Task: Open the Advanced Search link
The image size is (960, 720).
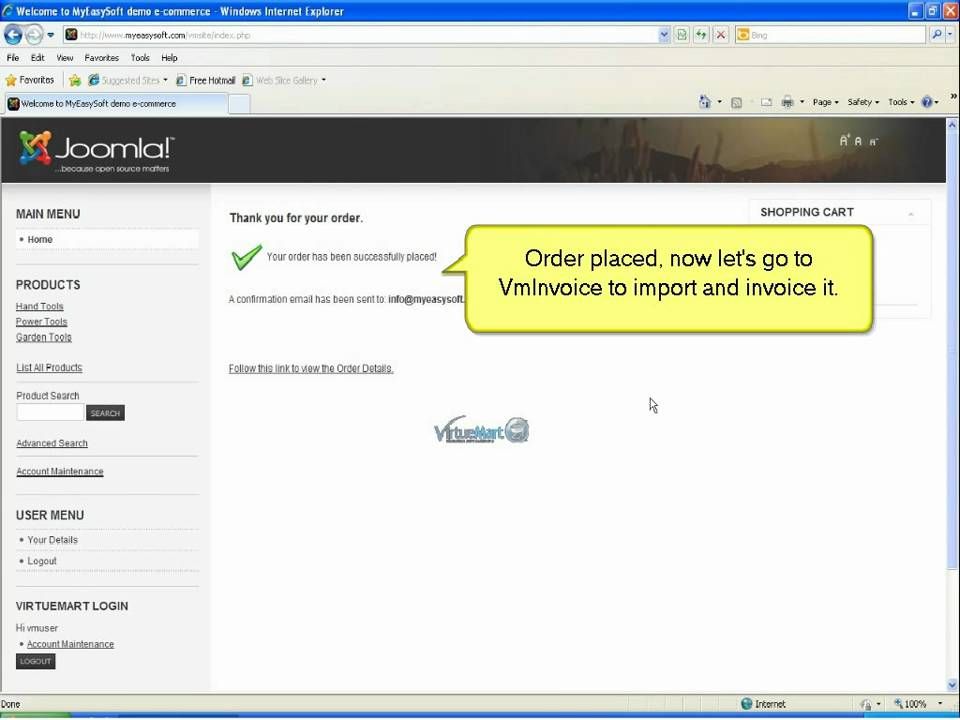Action: (52, 443)
